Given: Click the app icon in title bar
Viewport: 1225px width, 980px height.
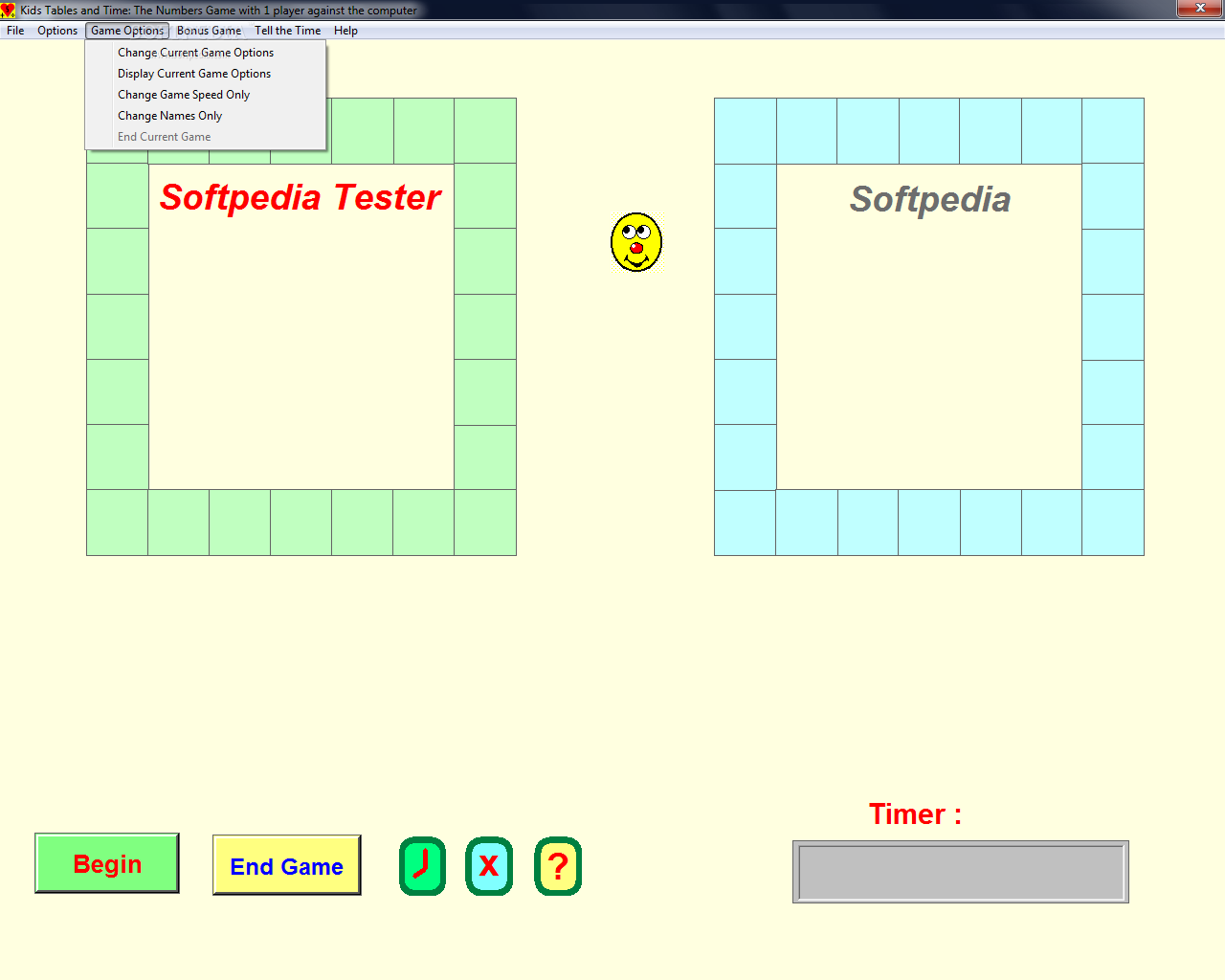Looking at the screenshot, I should click(8, 10).
